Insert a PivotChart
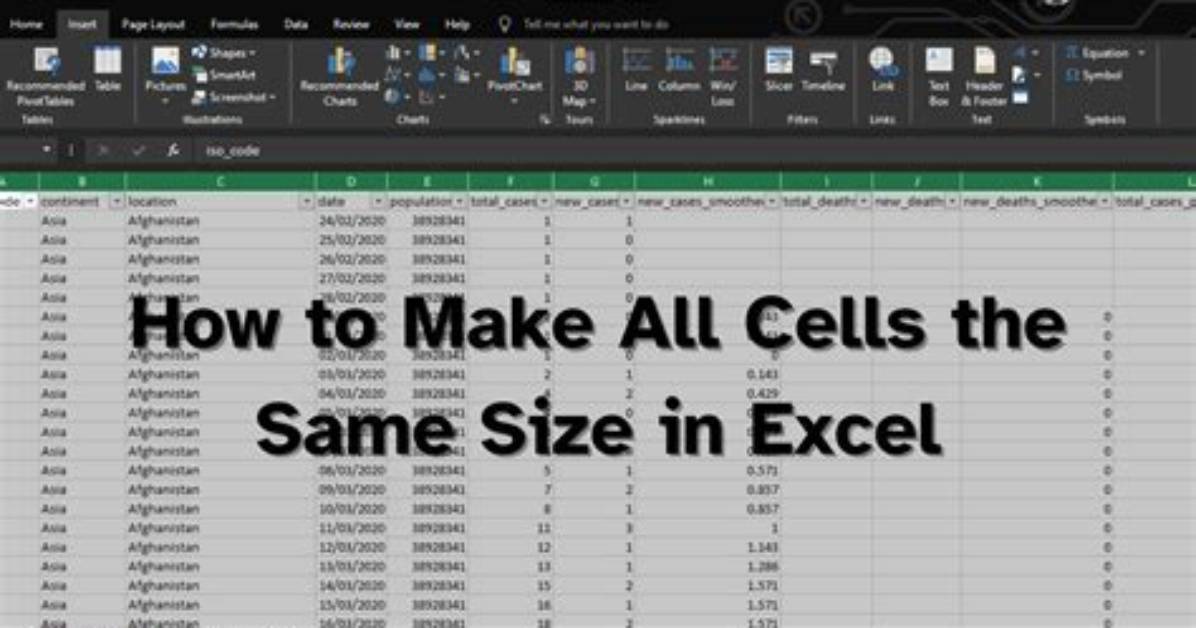 tap(515, 76)
